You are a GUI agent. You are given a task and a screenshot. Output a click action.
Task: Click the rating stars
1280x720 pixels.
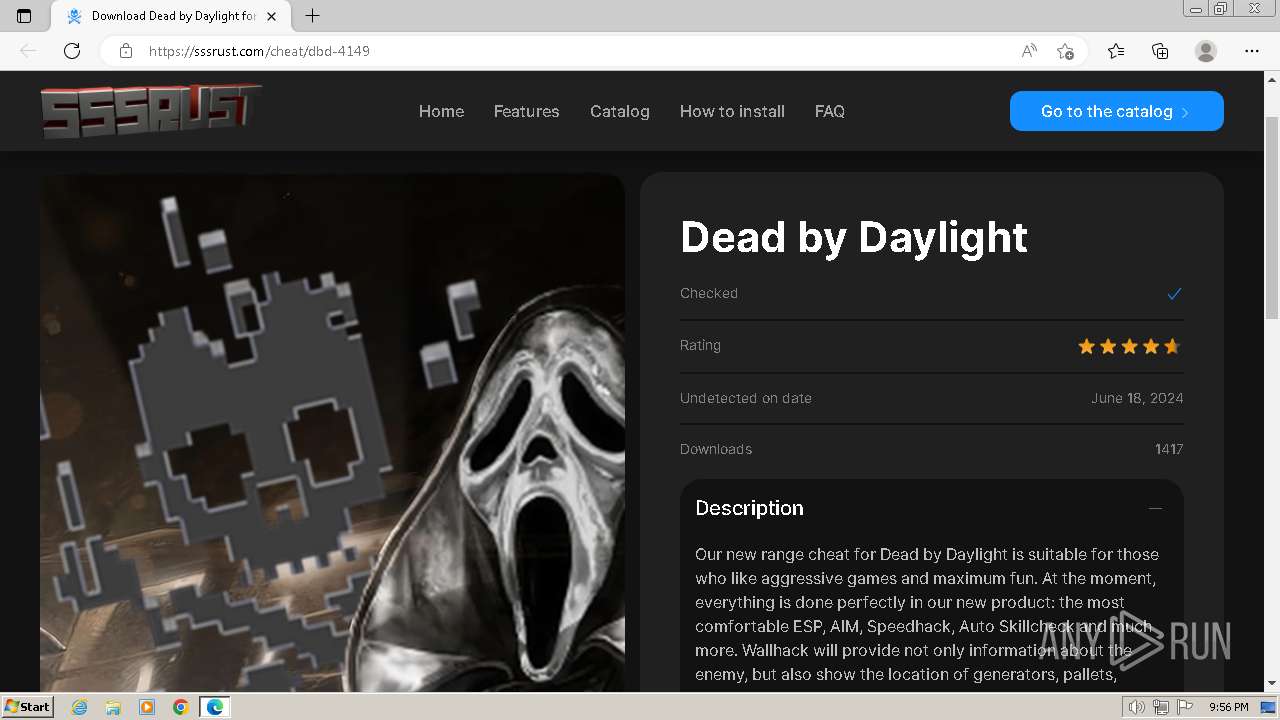tap(1129, 346)
